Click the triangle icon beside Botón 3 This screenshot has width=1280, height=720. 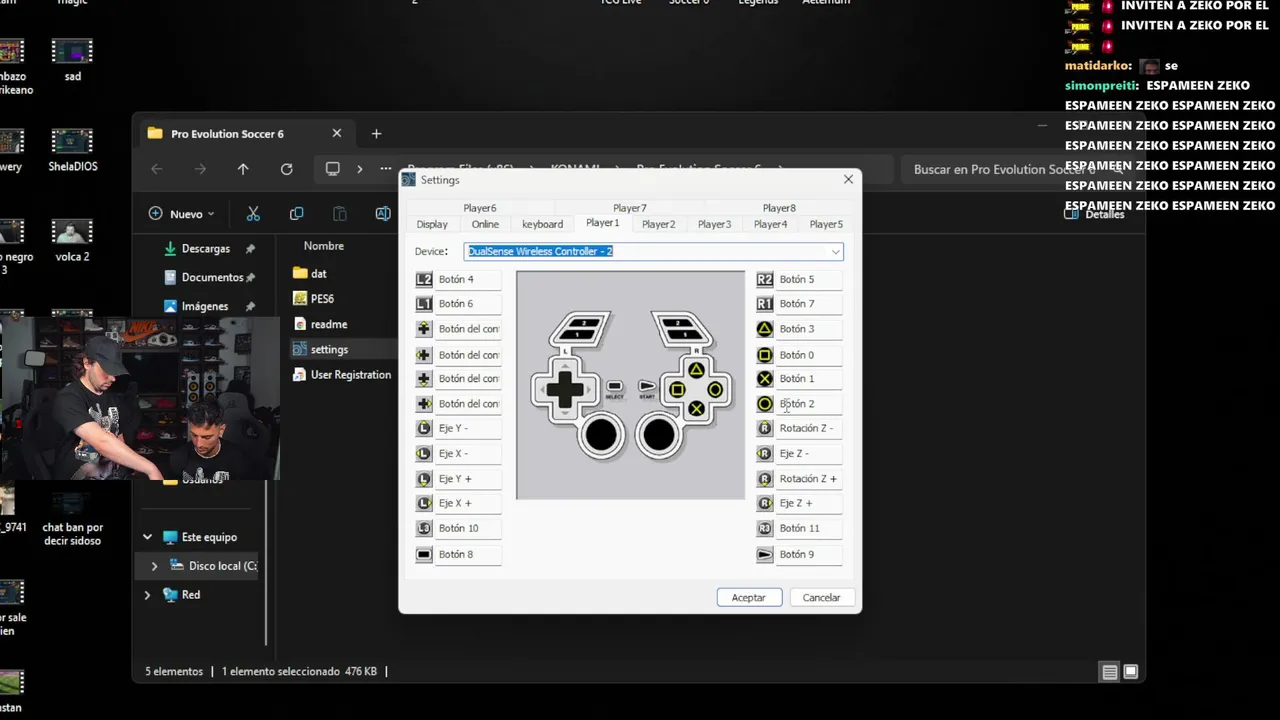tap(765, 329)
